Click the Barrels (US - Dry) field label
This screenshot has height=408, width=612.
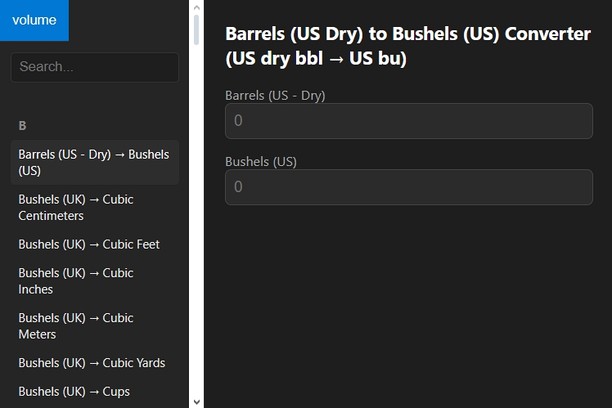tap(275, 95)
